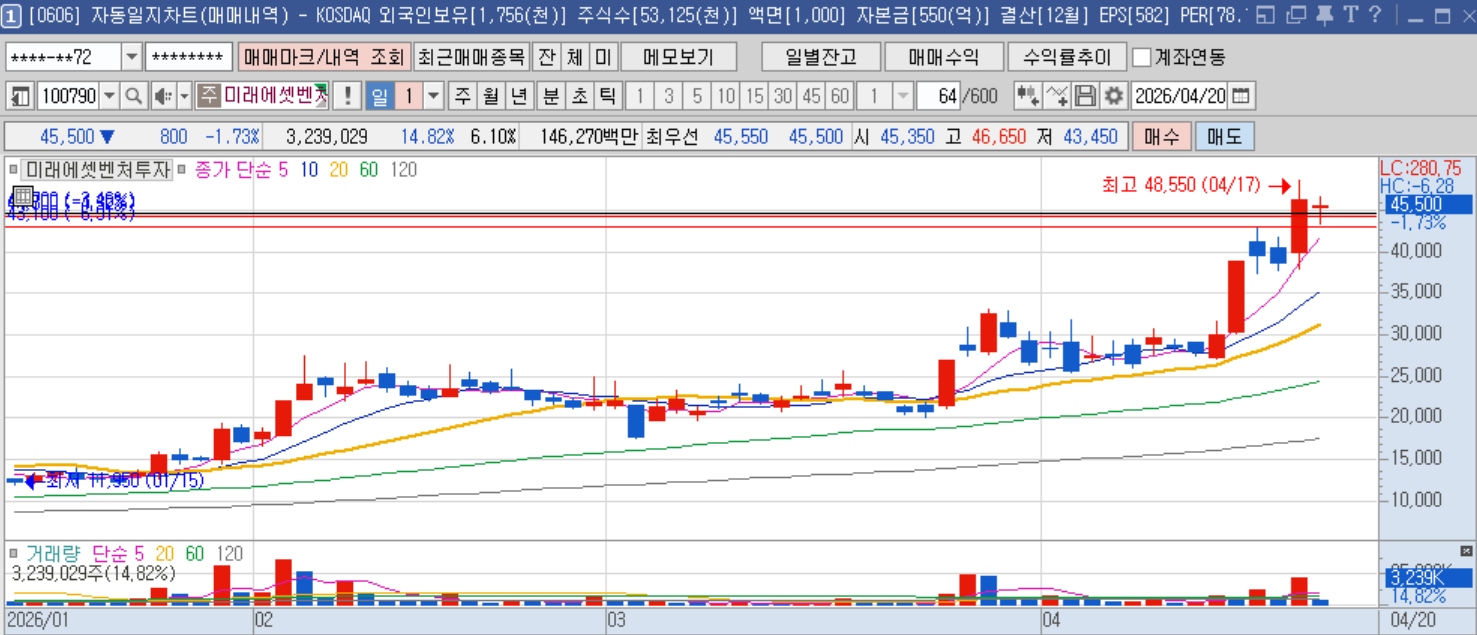Image resolution: width=1477 pixels, height=635 pixels.
Task: Click the candle count field showing 64
Action: tap(938, 97)
